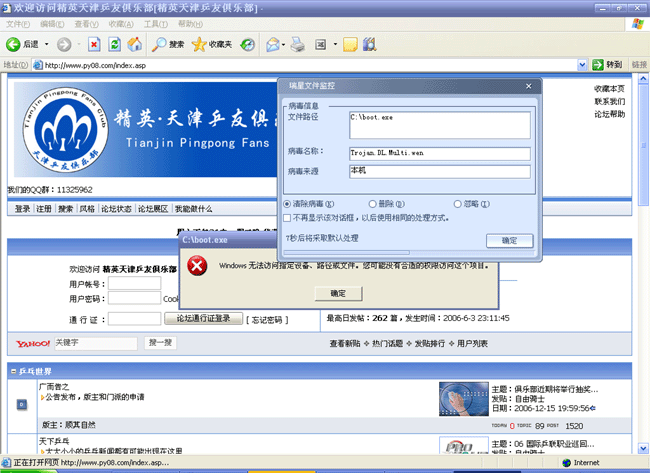Open the 工具 menu
Image resolution: width=650 pixels, height=473 pixels.
click(x=156, y=24)
